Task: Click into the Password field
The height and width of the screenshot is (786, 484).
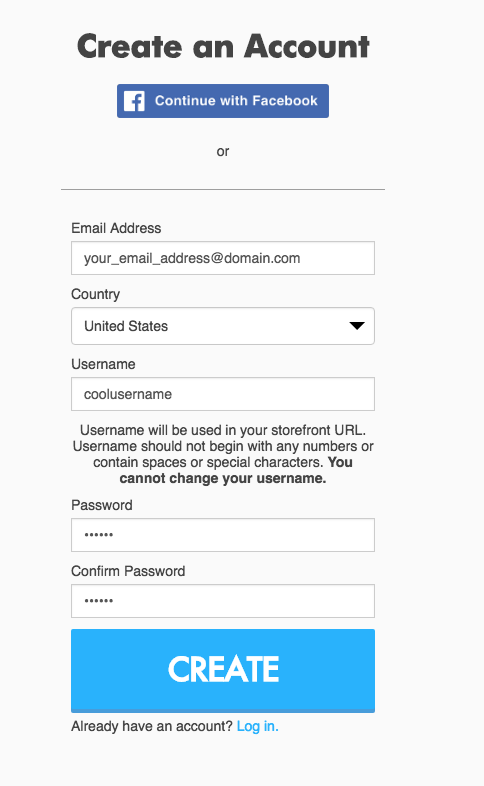Action: (223, 535)
